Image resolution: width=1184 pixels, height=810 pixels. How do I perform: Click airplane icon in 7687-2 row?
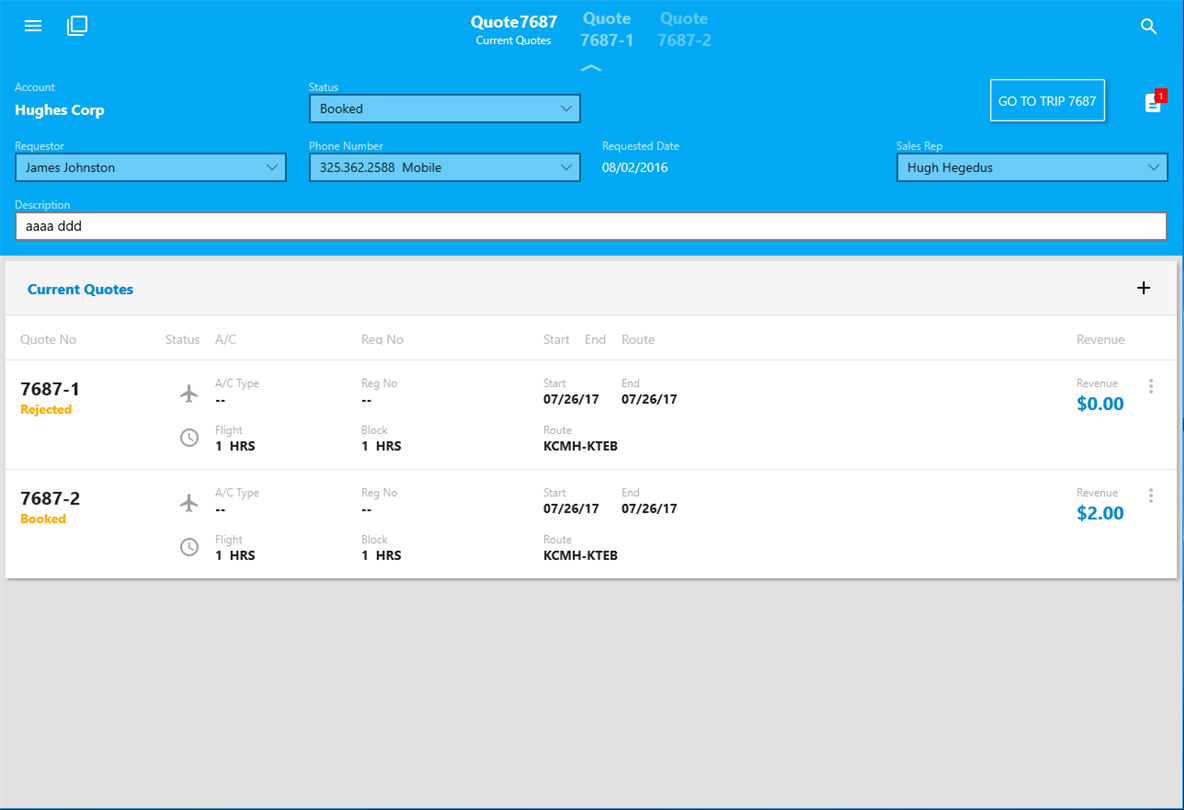tap(189, 503)
